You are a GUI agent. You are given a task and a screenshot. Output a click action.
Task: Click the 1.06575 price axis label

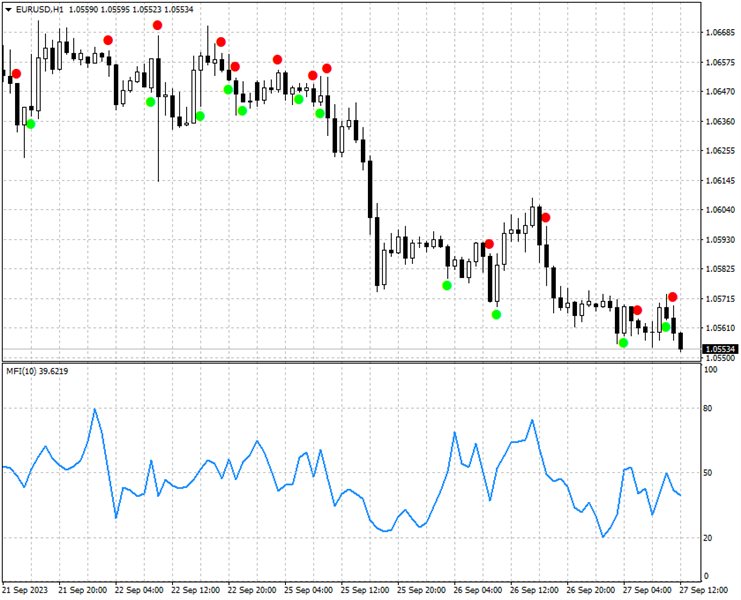(720, 62)
